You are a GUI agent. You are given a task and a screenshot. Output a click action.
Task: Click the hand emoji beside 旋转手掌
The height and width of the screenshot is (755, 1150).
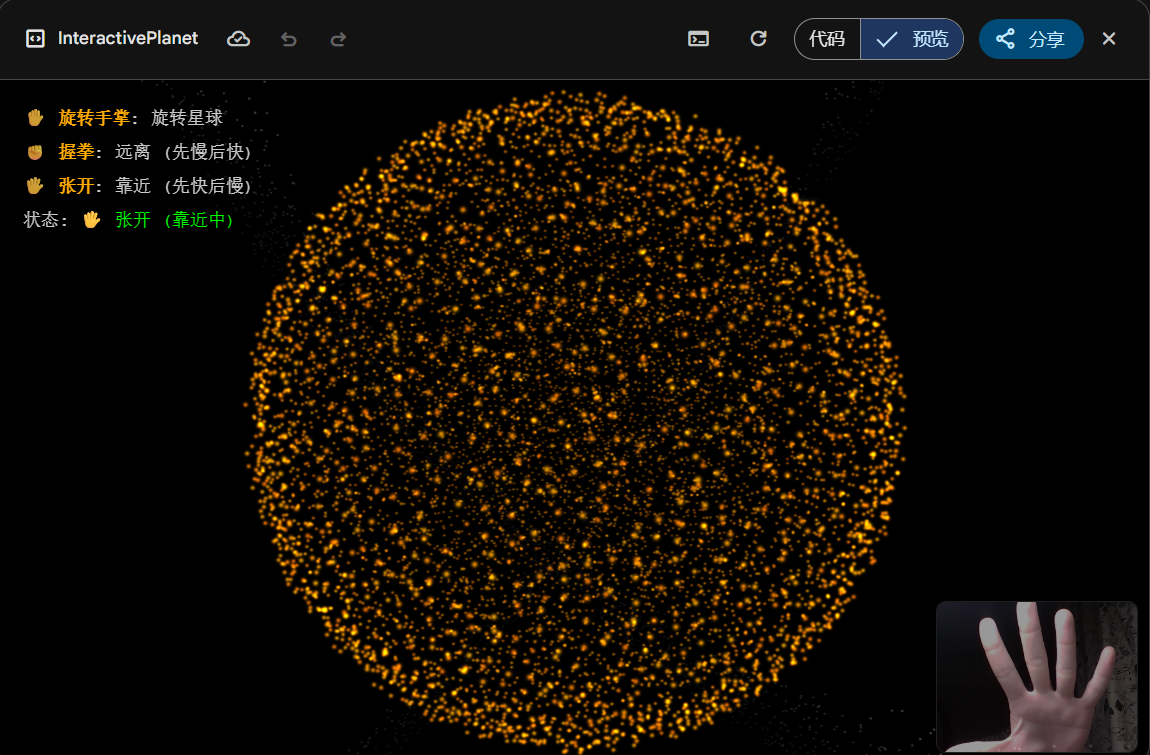[35, 117]
